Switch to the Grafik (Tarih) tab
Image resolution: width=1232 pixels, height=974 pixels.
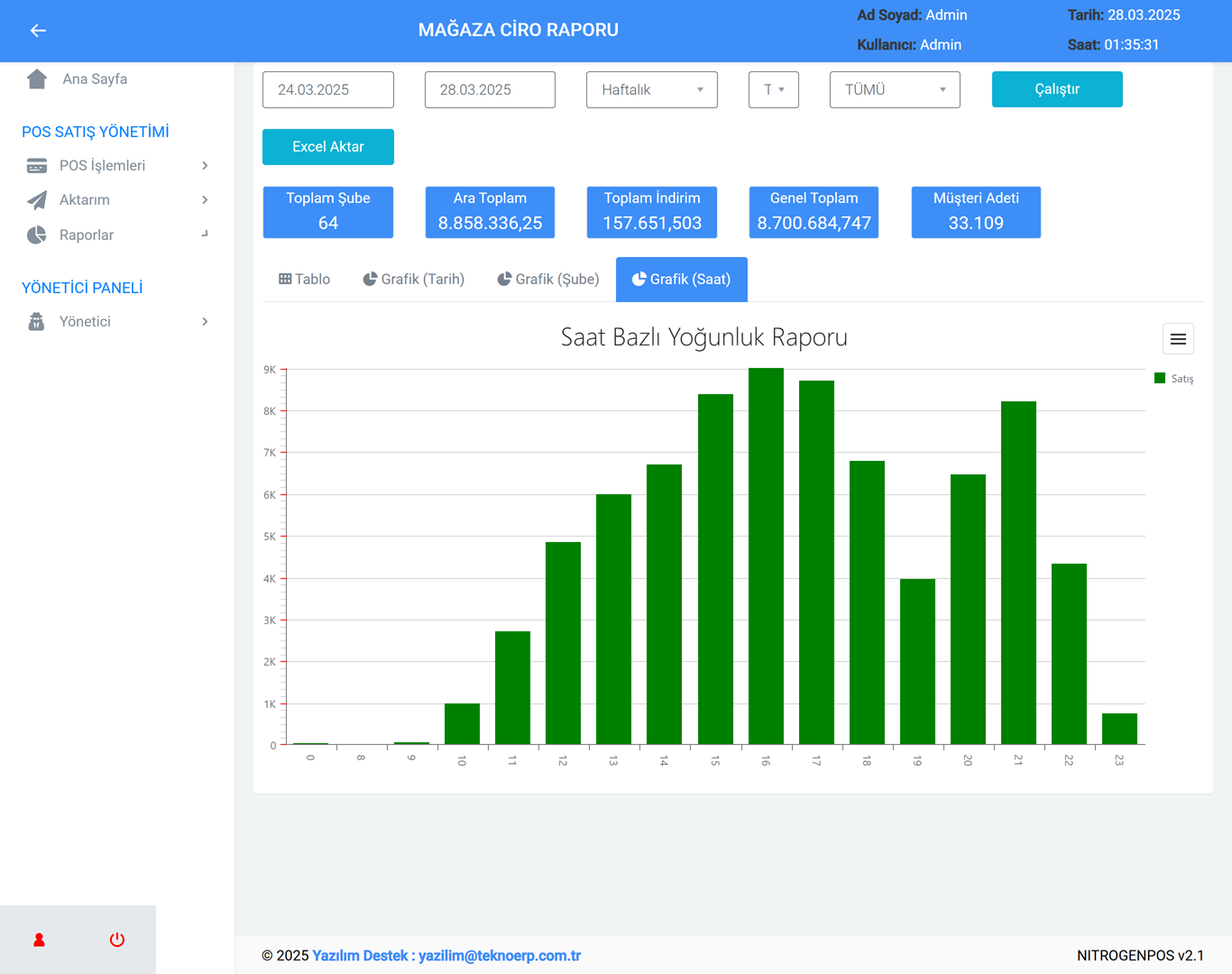(414, 280)
